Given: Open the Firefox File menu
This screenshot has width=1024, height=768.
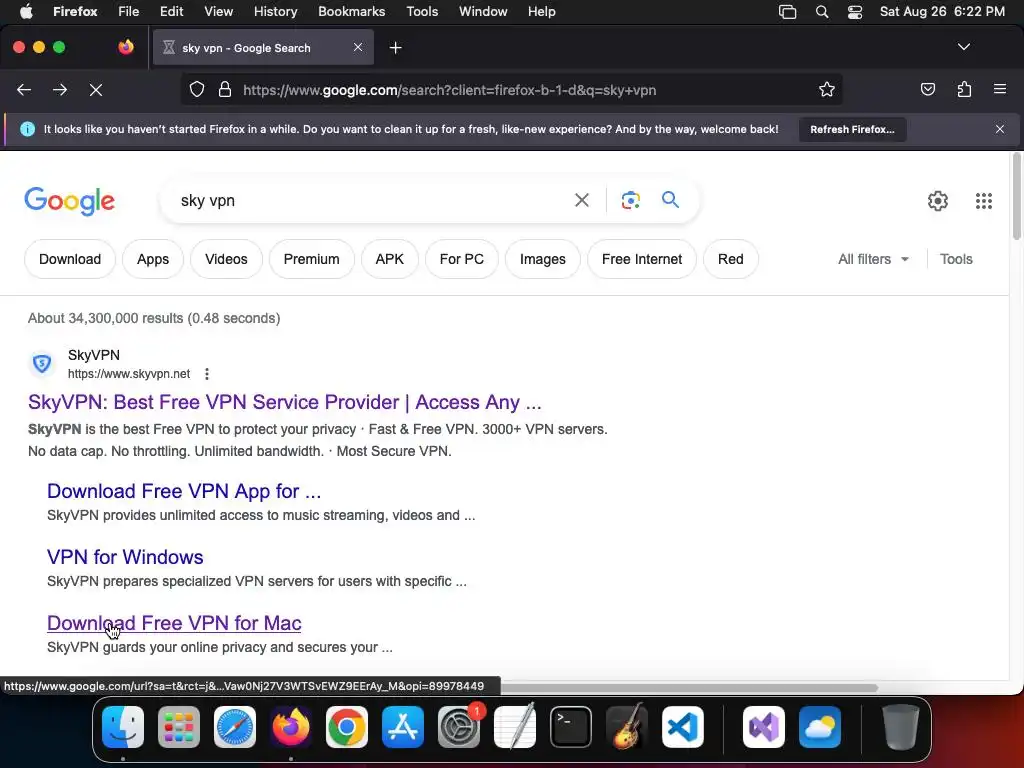Looking at the screenshot, I should (129, 11).
